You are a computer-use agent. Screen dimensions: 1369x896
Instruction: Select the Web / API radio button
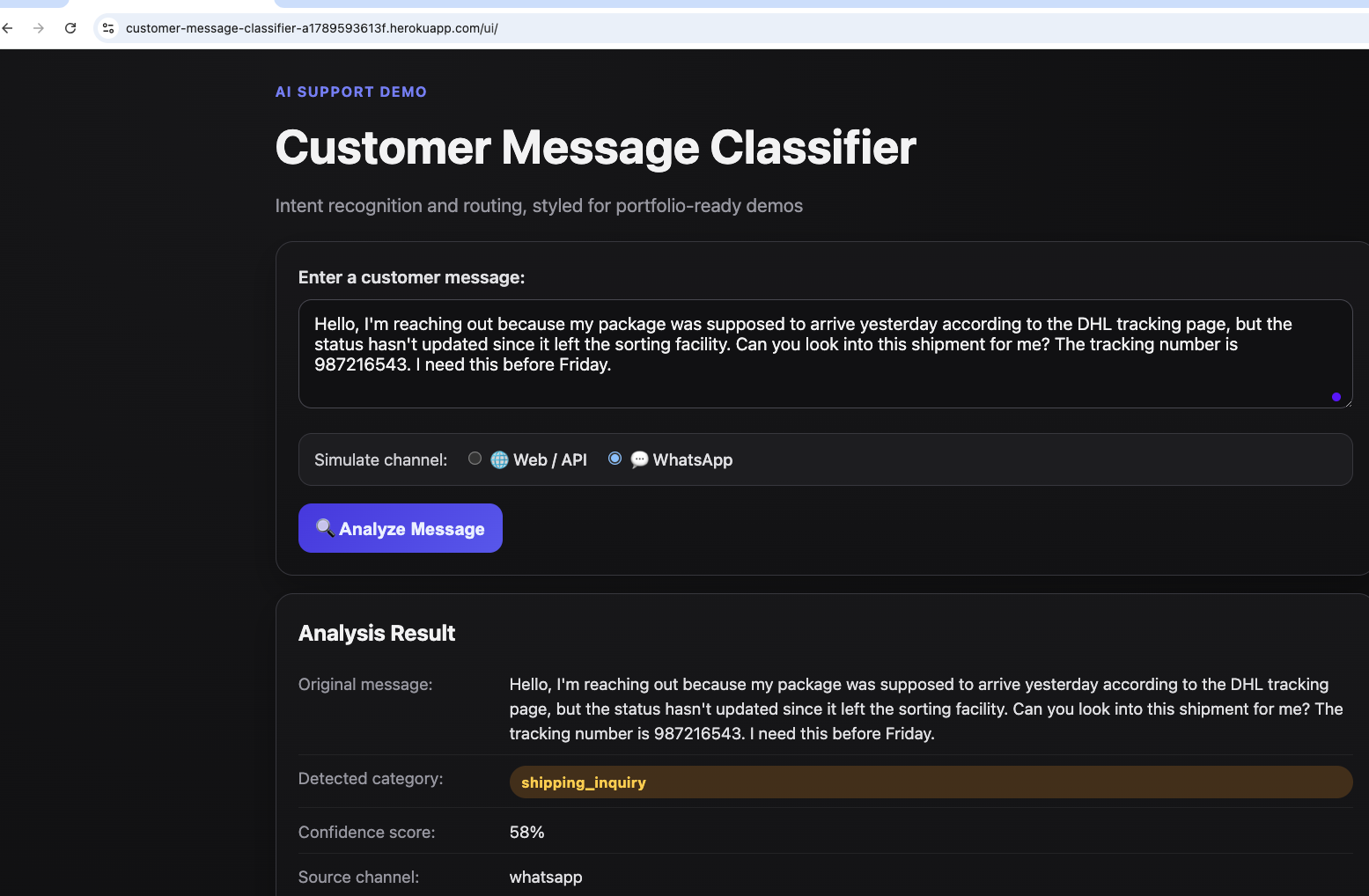[x=475, y=459]
